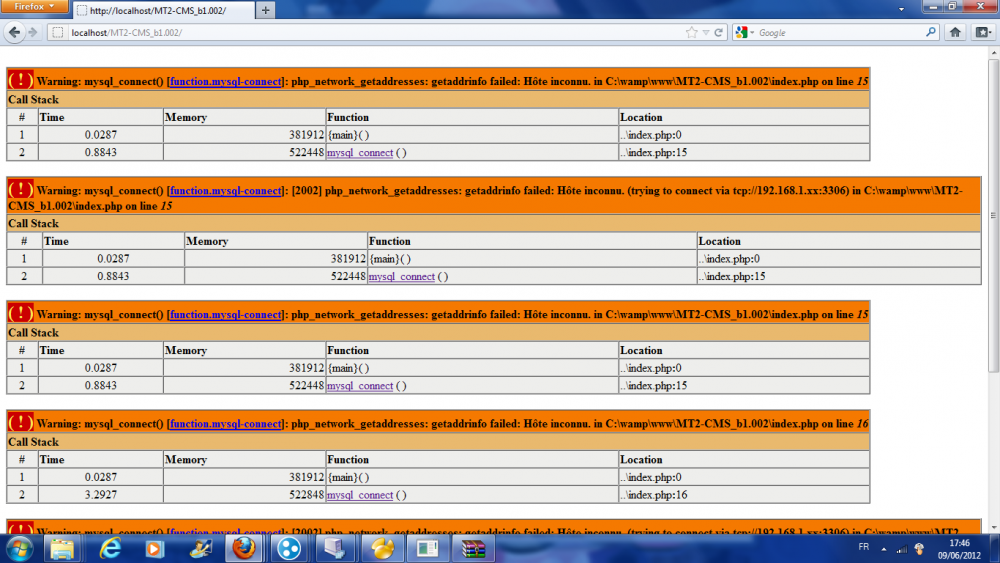Launch WinRAR from the taskbar

coord(473,548)
